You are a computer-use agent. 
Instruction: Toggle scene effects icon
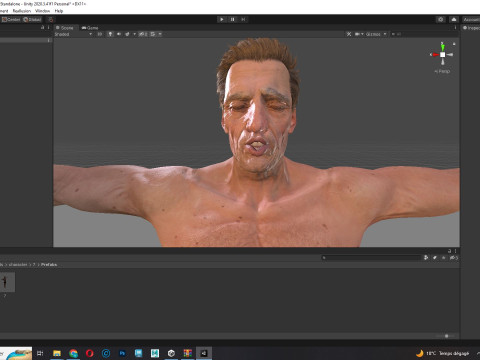(127, 34)
